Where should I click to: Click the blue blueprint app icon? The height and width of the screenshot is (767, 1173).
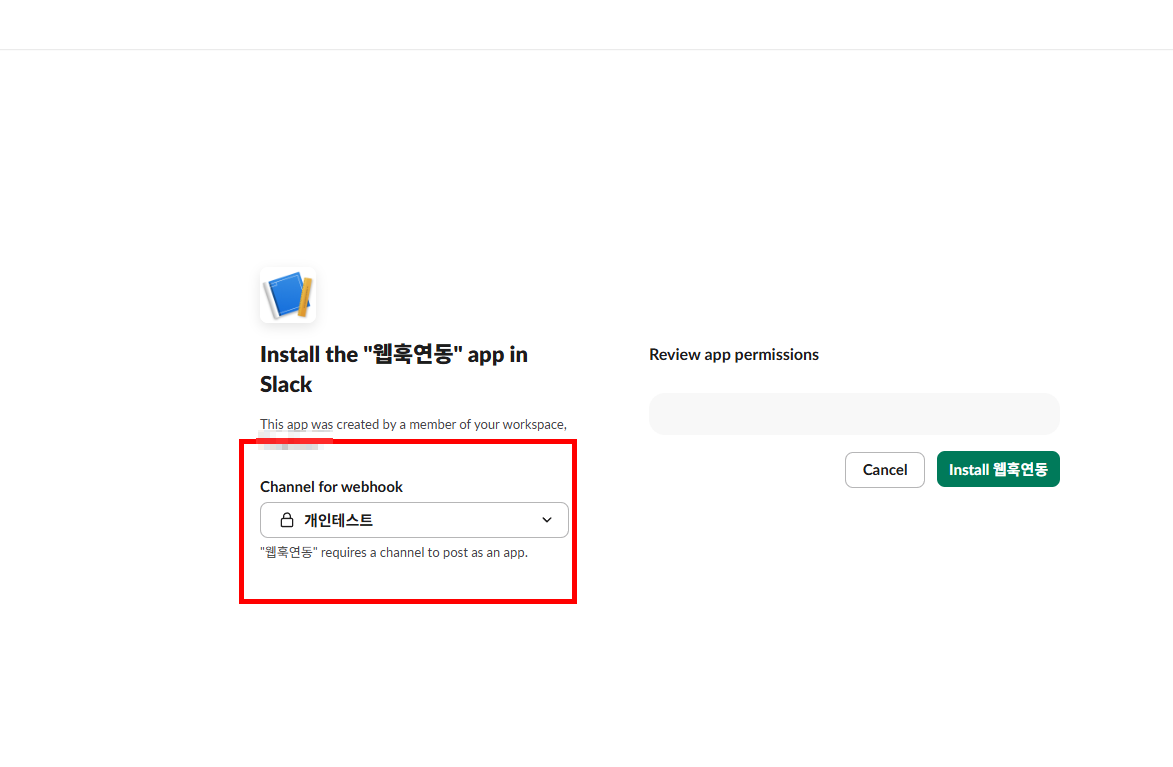(x=288, y=295)
